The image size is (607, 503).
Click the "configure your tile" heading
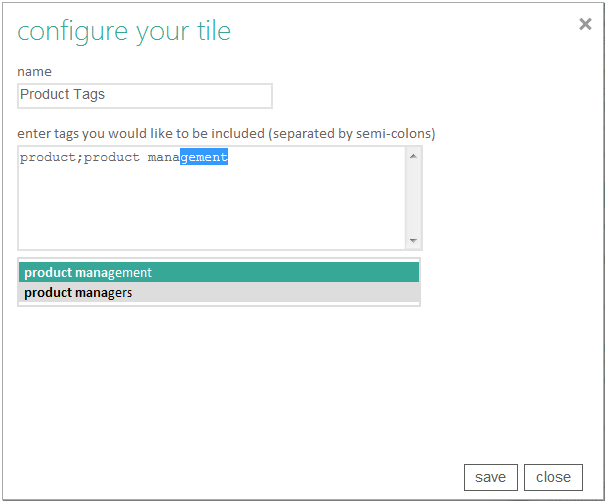coord(124,31)
